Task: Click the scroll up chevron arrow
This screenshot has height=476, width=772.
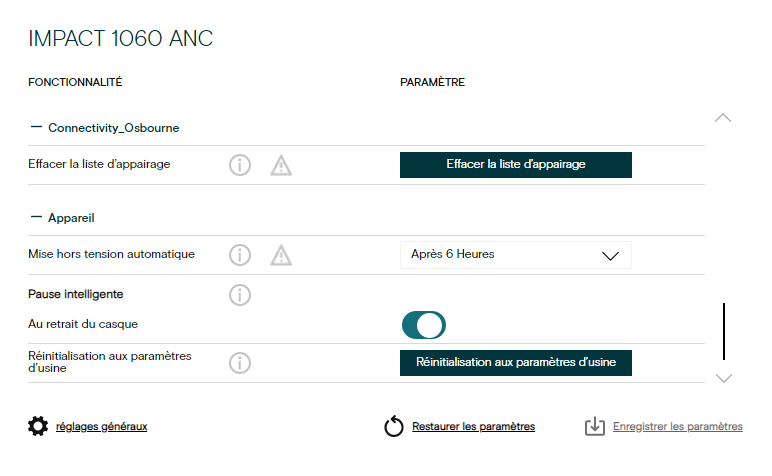Action: 724,118
